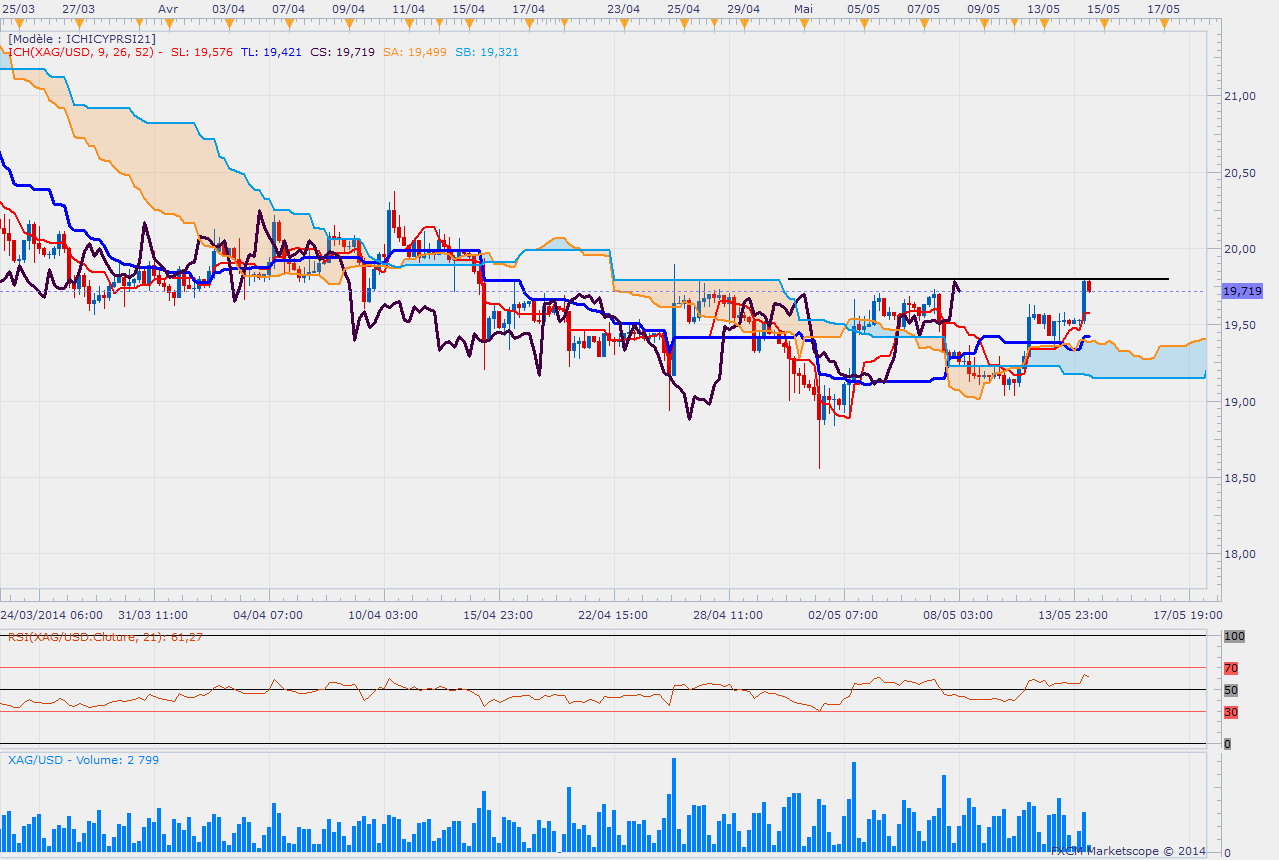Image resolution: width=1279 pixels, height=860 pixels.
Task: Select the 09/05 date label on the top ruler
Action: 983,8
